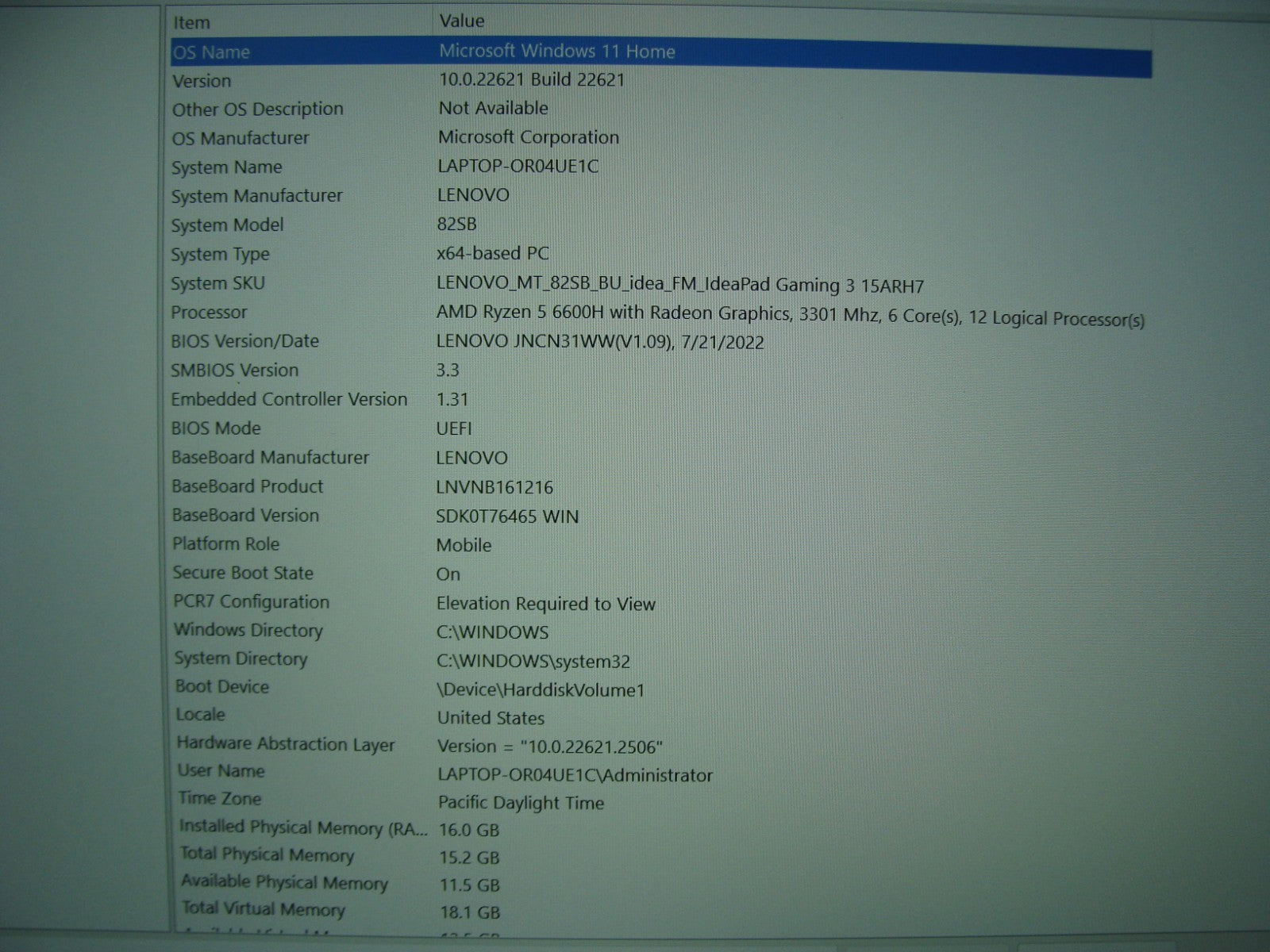Select the highlighted OS Name row
Screen dimensions: 1270x952
point(212,52)
